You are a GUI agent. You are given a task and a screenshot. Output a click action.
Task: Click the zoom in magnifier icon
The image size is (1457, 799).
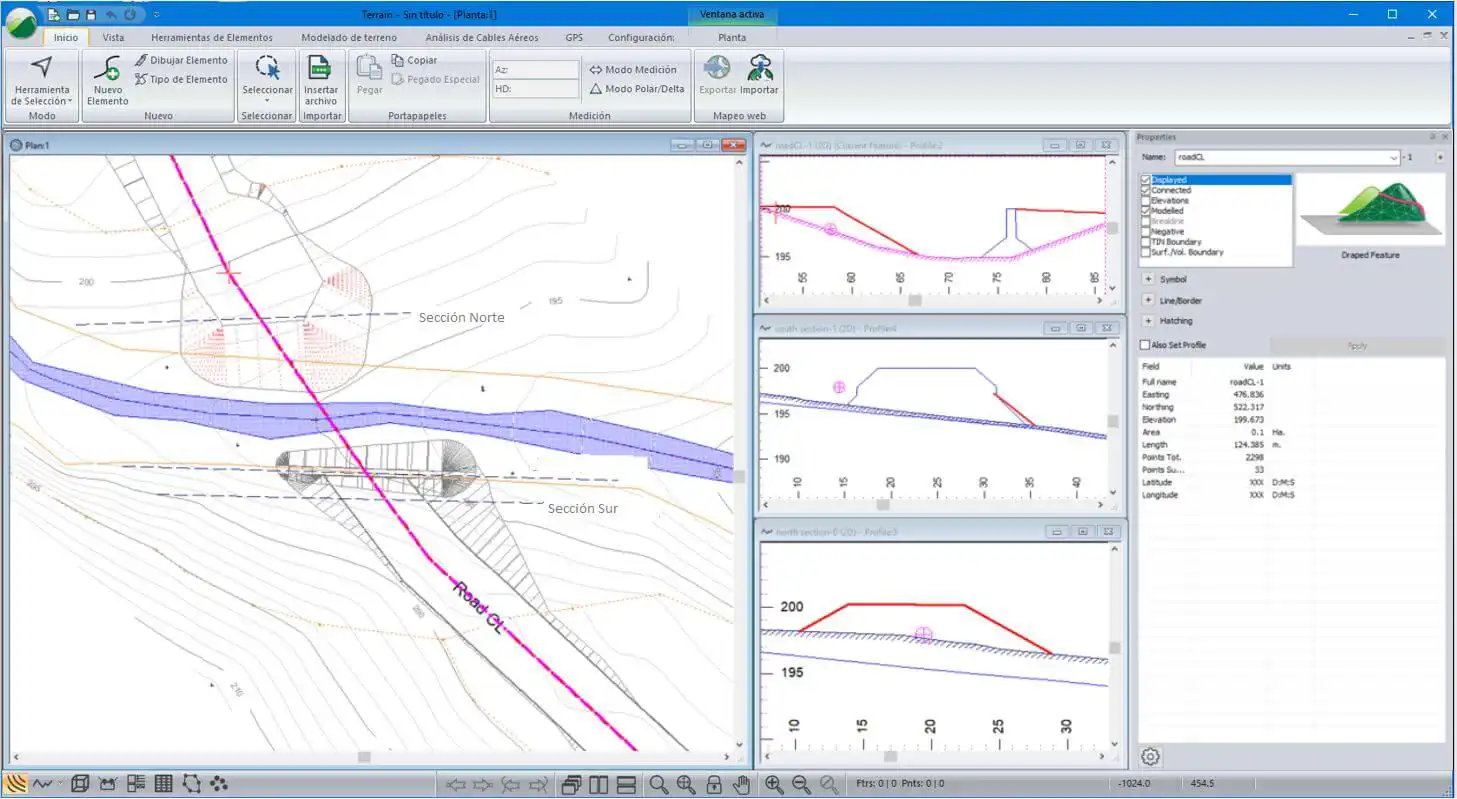point(774,784)
